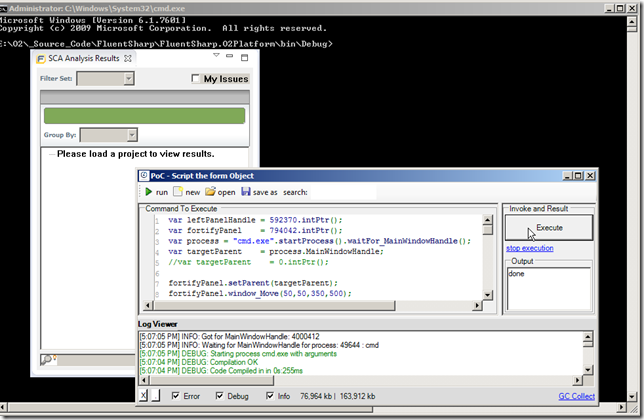Open the Filter Set dropdown
This screenshot has height=420, width=644.
click(129, 78)
